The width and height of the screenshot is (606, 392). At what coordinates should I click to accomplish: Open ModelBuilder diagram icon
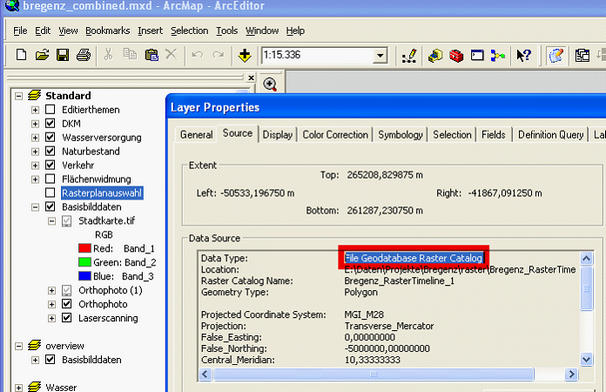click(x=498, y=56)
